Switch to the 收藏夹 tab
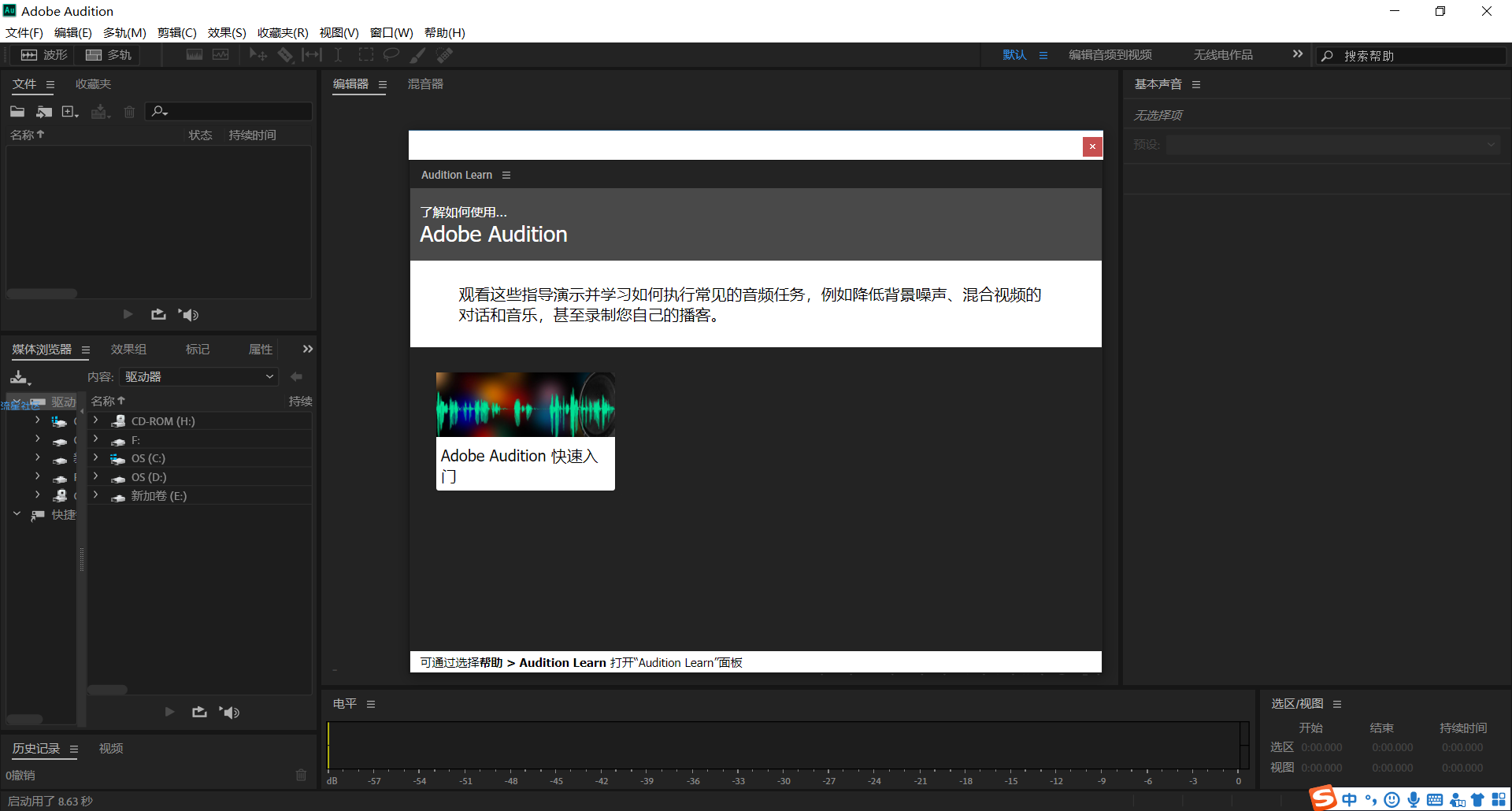This screenshot has height=811, width=1512. pyautogui.click(x=93, y=84)
